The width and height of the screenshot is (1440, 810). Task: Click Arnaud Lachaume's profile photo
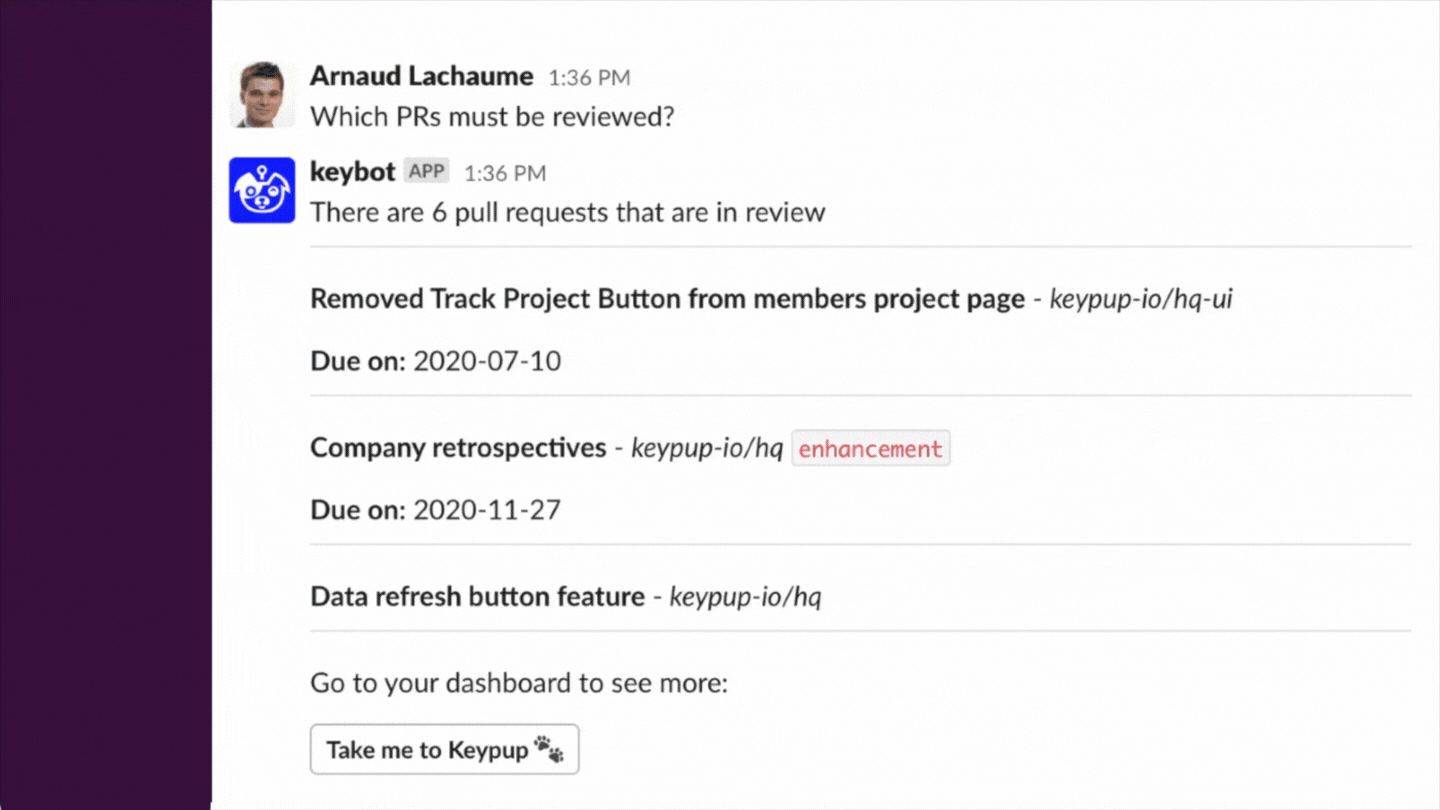point(262,95)
